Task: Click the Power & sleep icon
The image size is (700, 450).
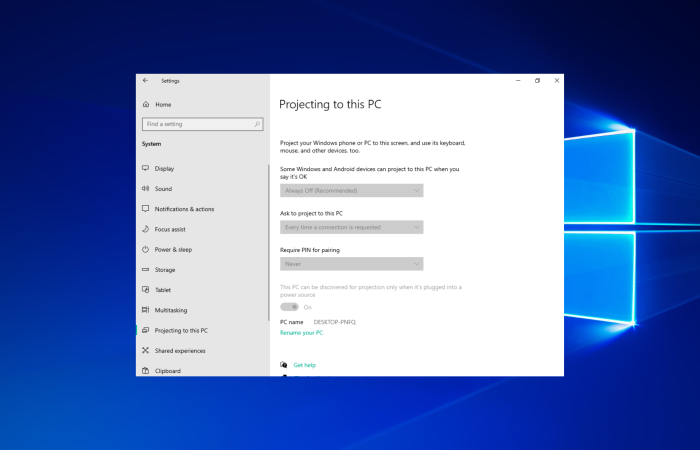Action: click(145, 249)
